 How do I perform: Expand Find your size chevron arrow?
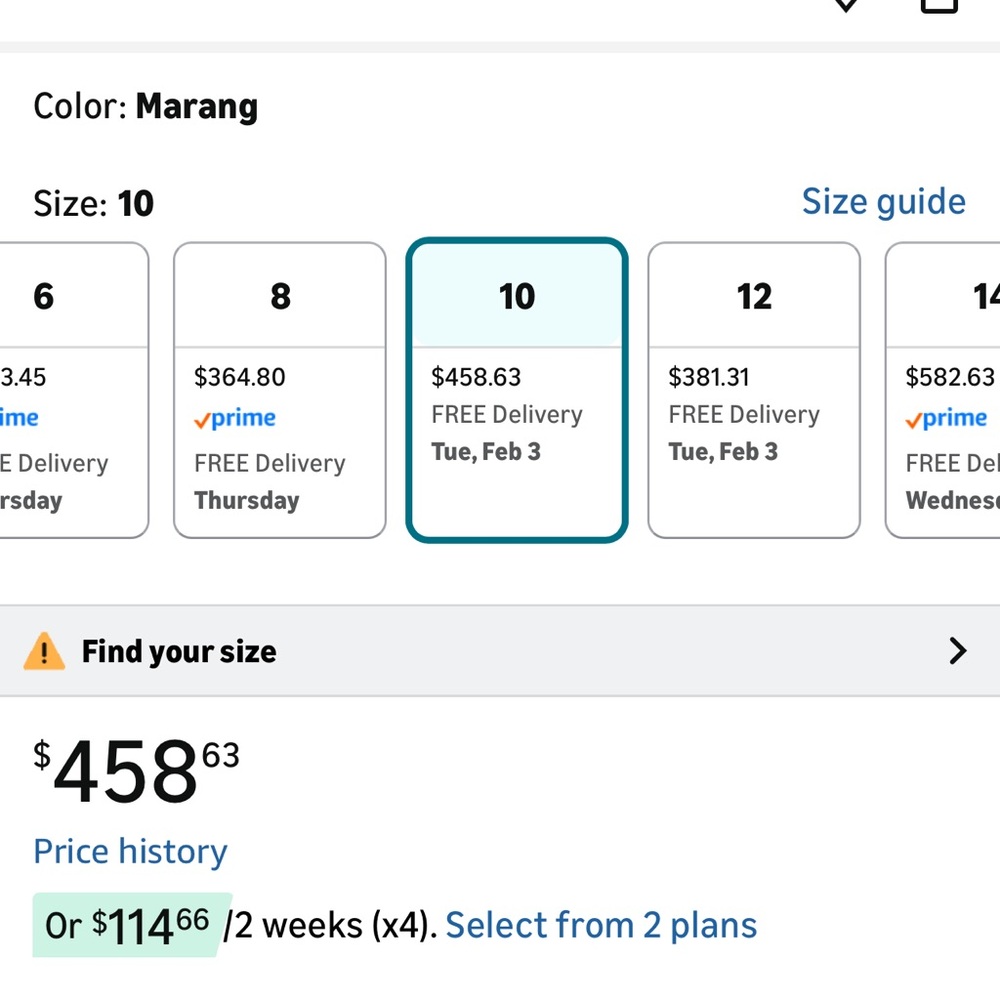click(x=957, y=651)
